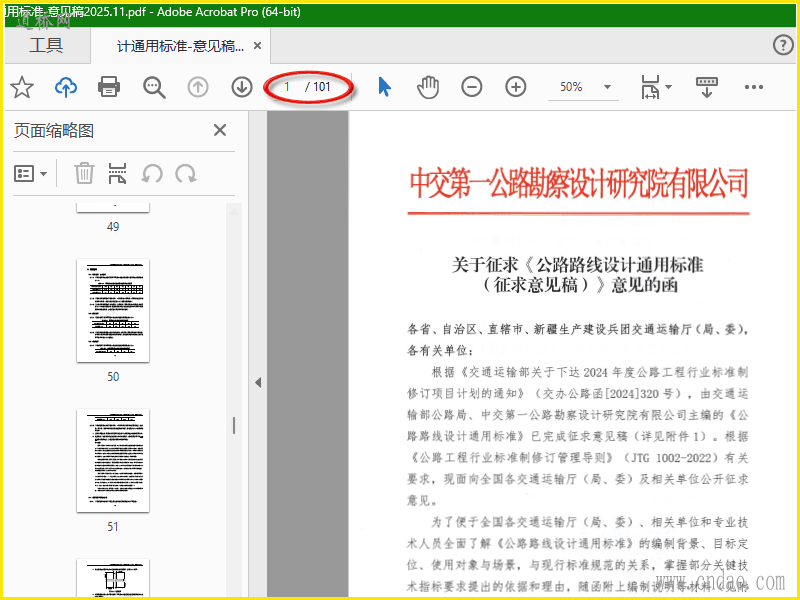This screenshot has width=800, height=600.
Task: Click the 页面缩略图 panel title
Action: (54, 131)
